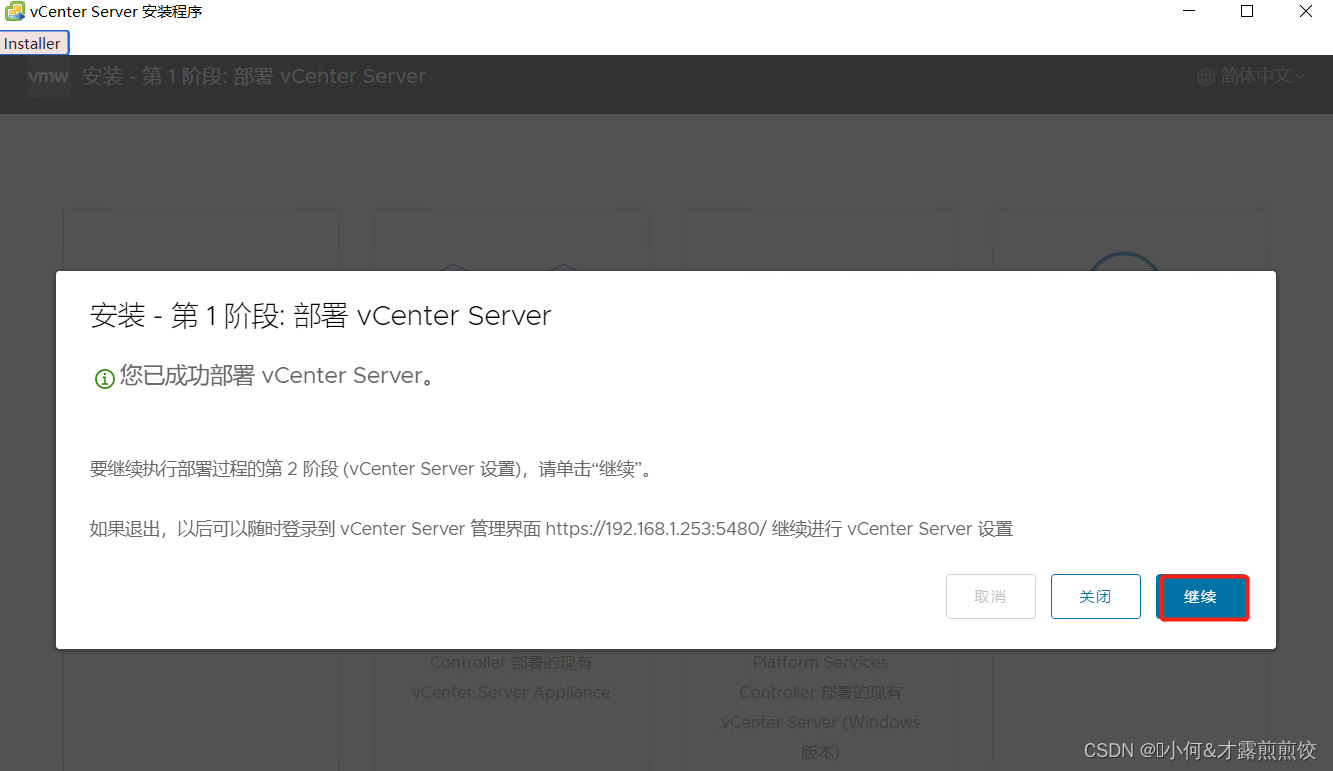Click the green info icon in dialog
The height and width of the screenshot is (771, 1333).
click(104, 379)
